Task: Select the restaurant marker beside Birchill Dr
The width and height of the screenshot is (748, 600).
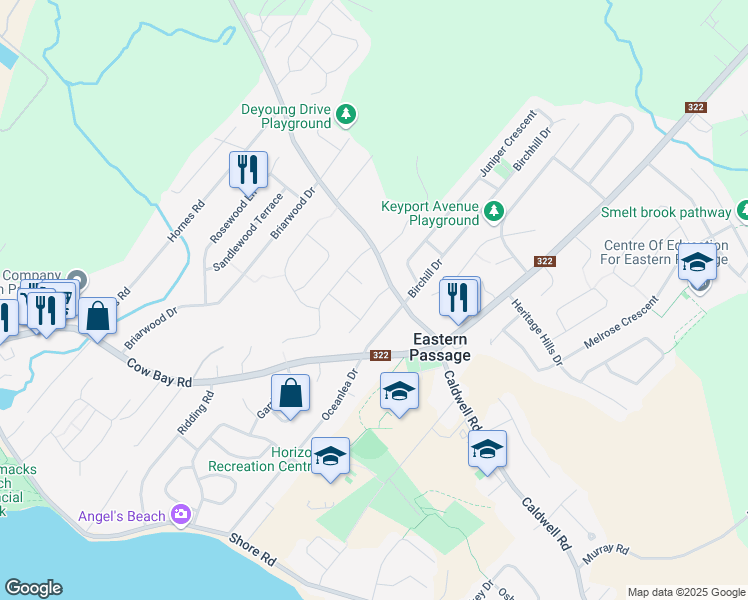Action: (x=458, y=299)
